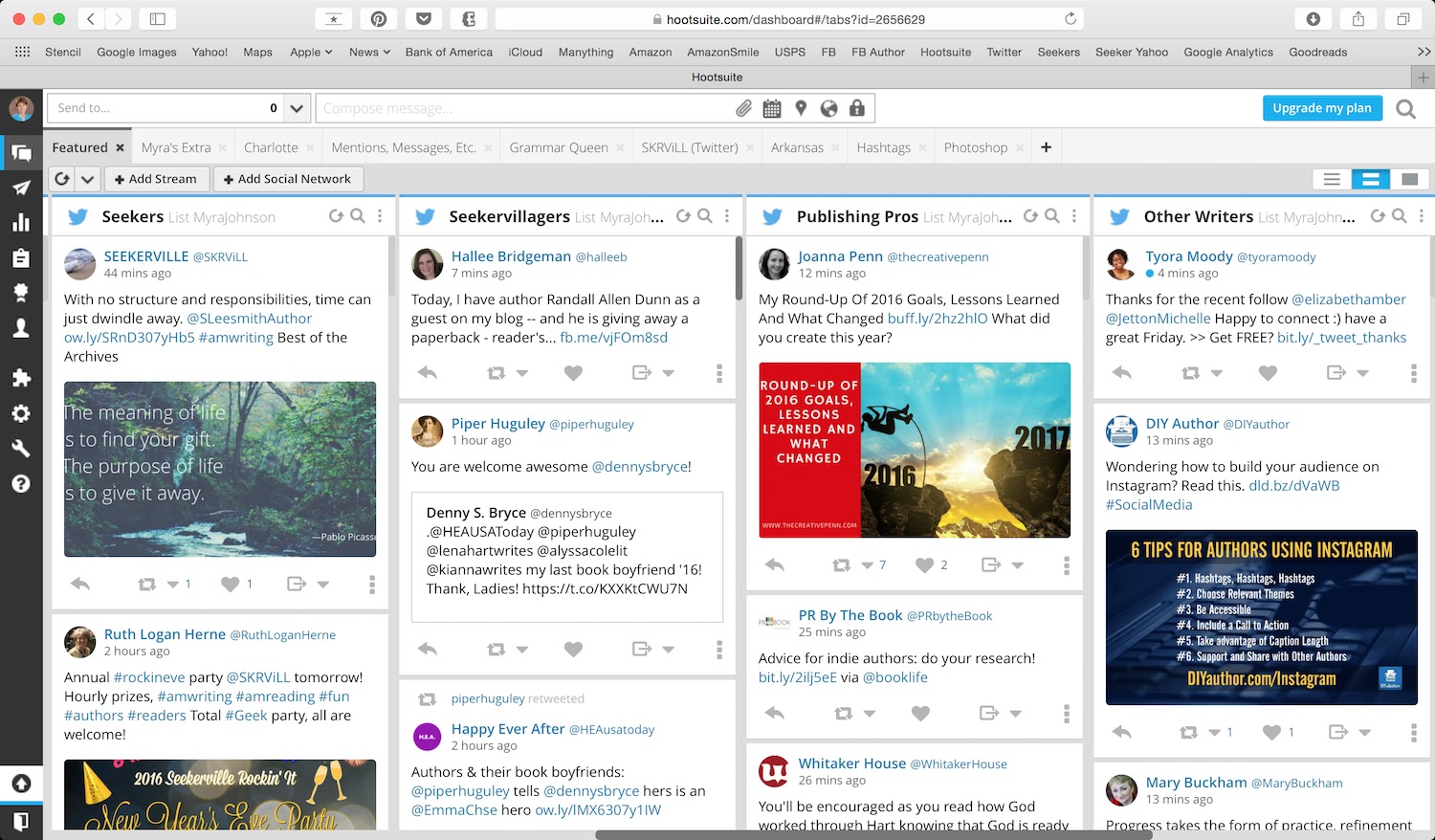Click the location pin icon in composer
1435x840 pixels.
click(x=801, y=108)
